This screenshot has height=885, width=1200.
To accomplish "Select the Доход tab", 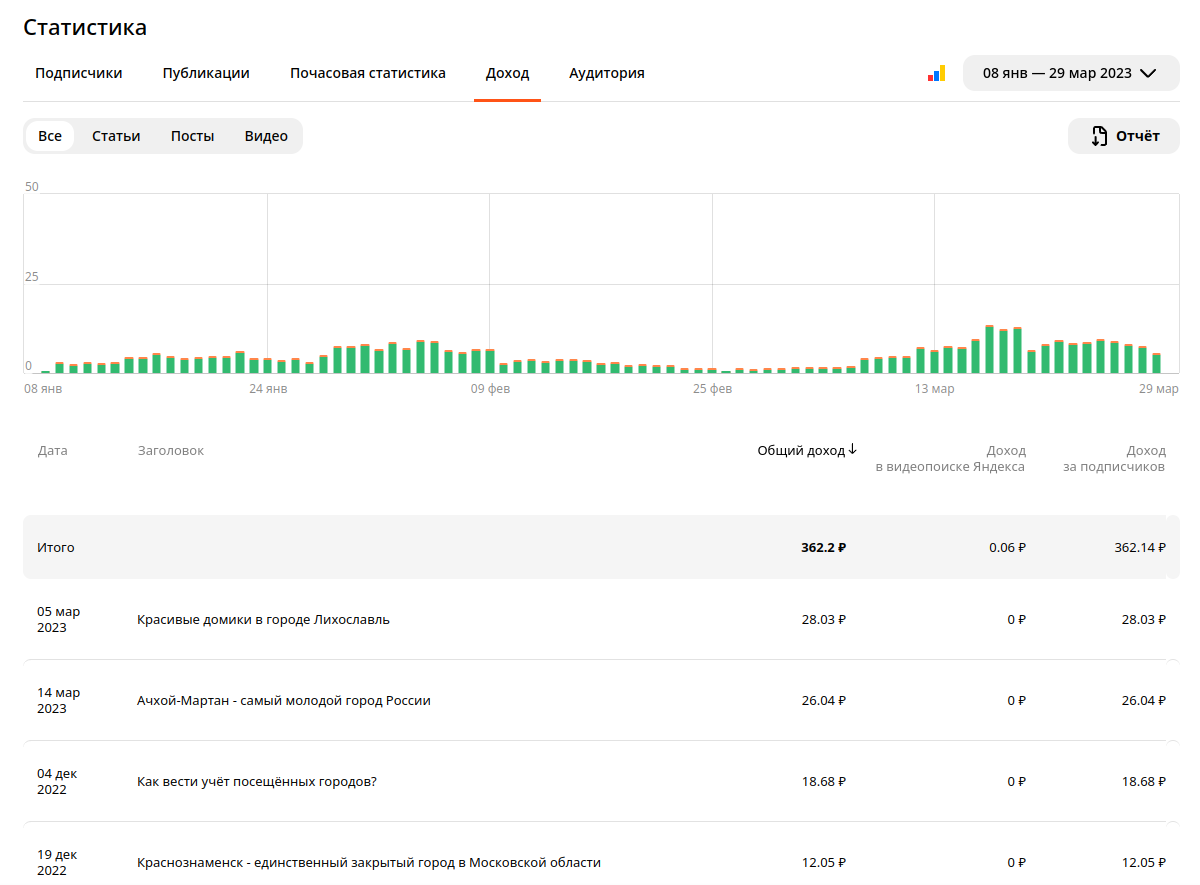I will 507,73.
